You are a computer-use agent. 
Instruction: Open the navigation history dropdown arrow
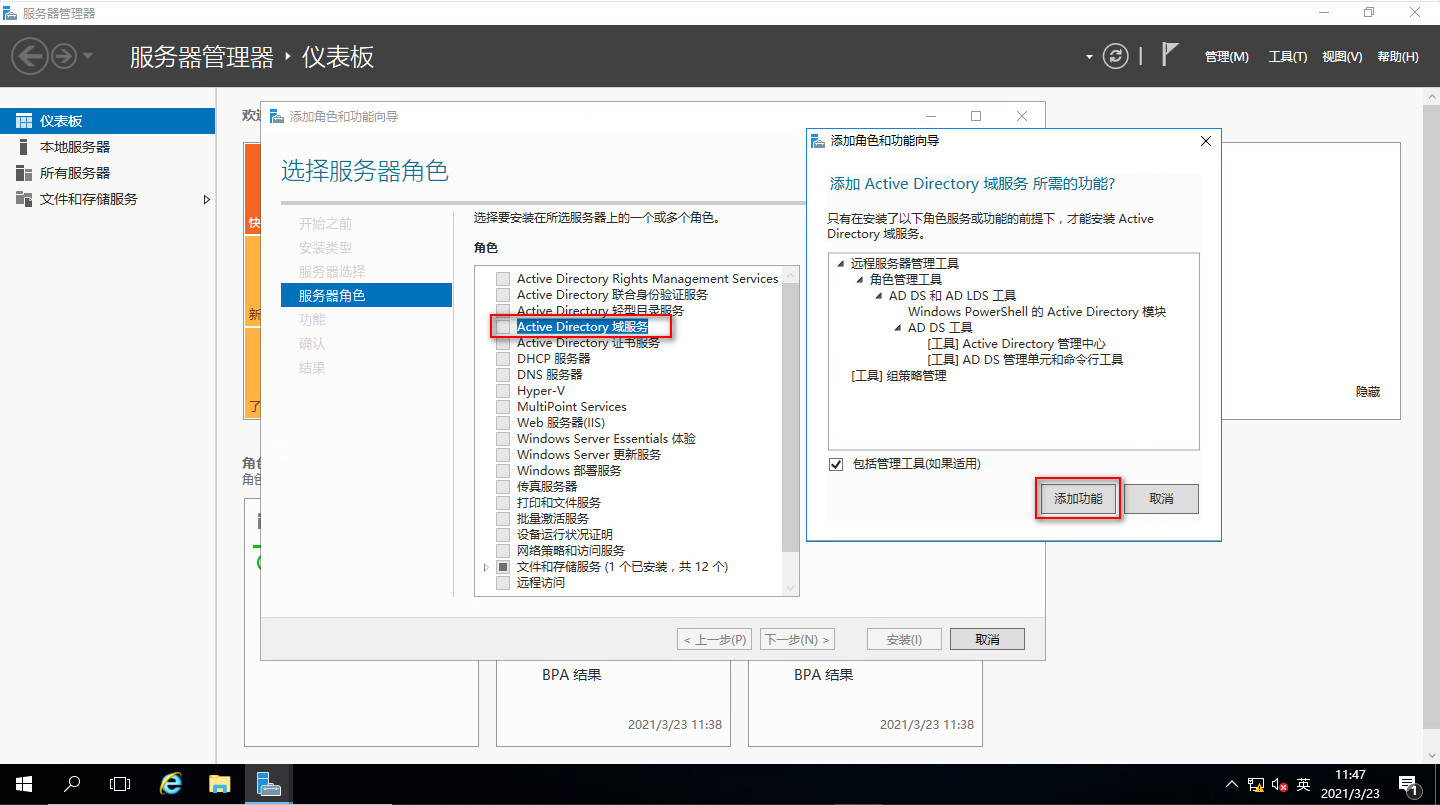[88, 56]
